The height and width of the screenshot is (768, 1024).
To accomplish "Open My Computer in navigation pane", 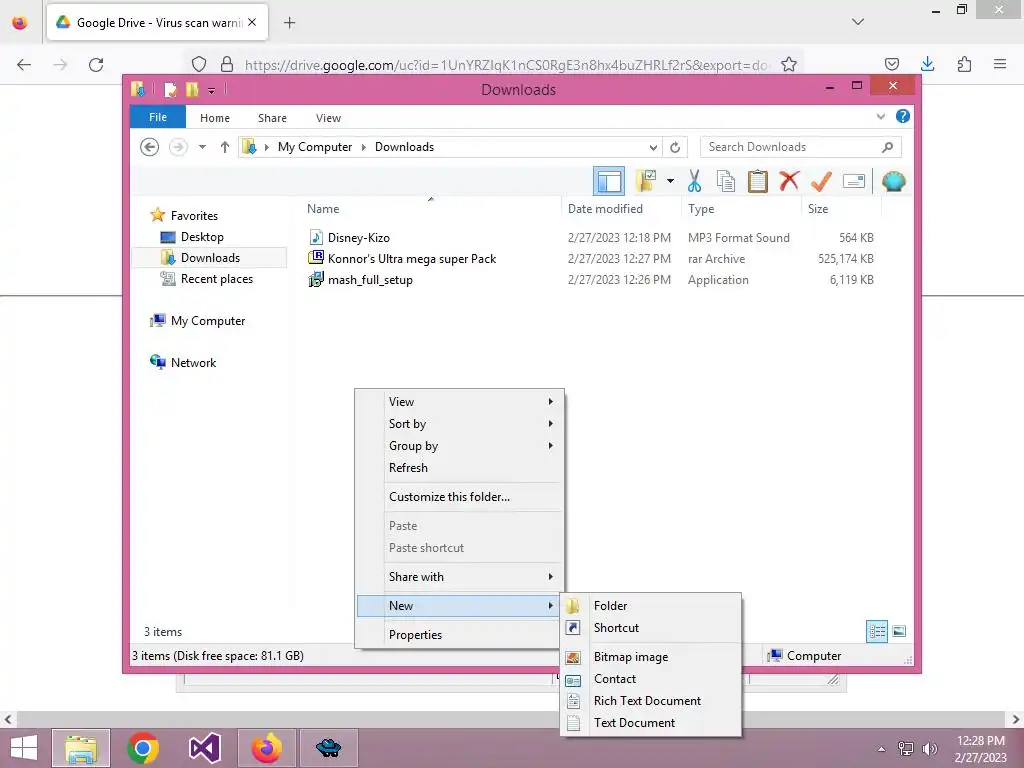I will click(208, 321).
